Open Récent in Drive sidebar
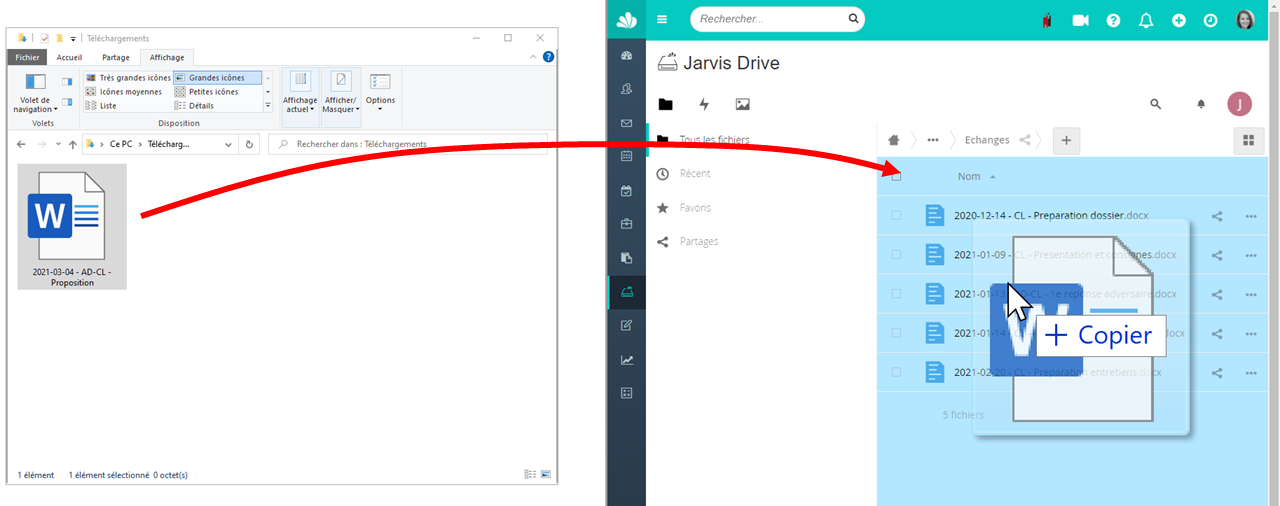 point(695,174)
